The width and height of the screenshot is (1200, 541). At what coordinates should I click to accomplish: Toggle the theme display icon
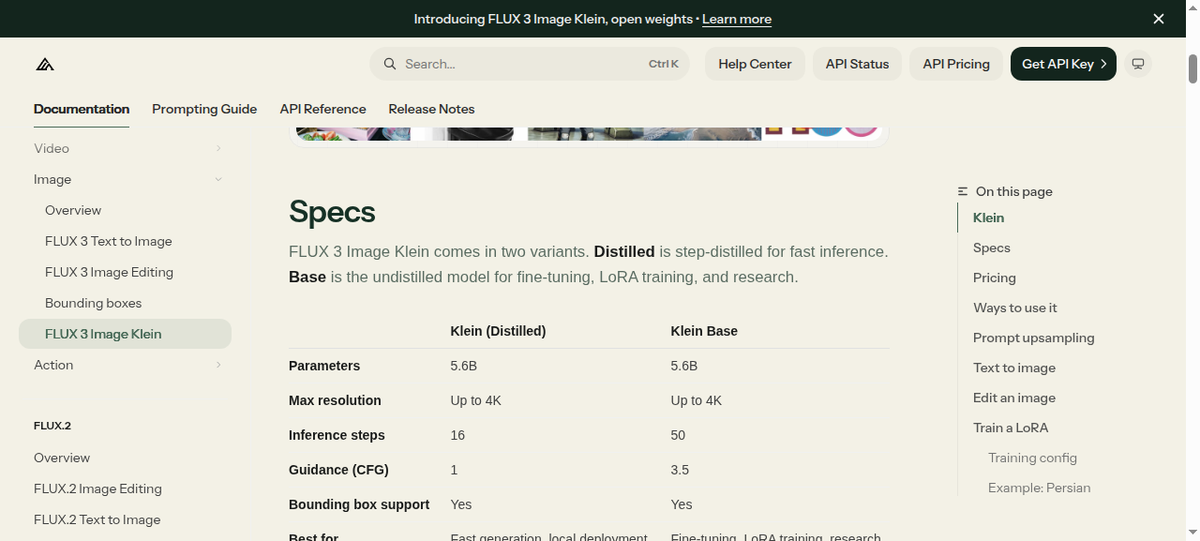1137,64
